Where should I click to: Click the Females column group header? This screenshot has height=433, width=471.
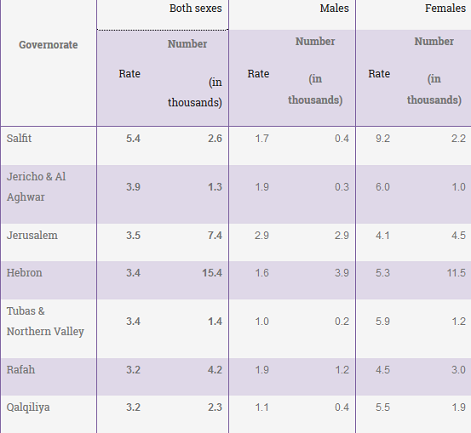[x=445, y=8]
